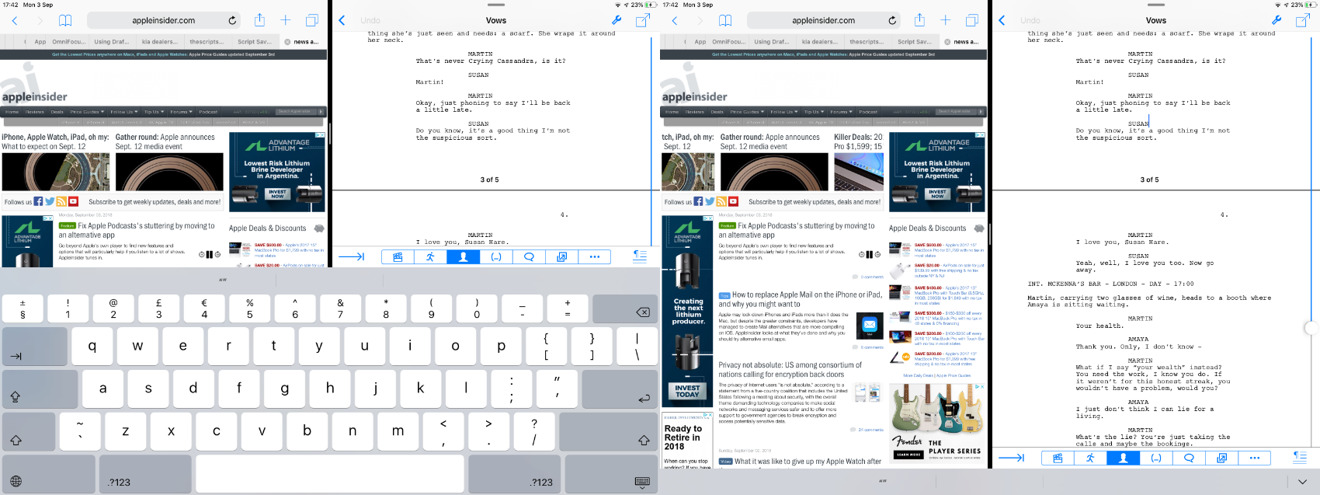Reload appleinsider.com page in right screenshot
Screen dimensions: 1320x495
892,20
